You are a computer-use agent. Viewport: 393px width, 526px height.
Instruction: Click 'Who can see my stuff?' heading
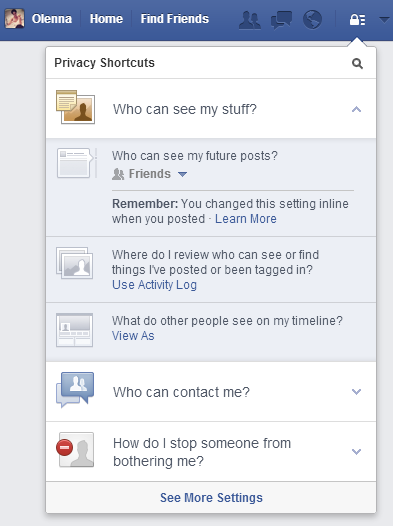pos(185,109)
